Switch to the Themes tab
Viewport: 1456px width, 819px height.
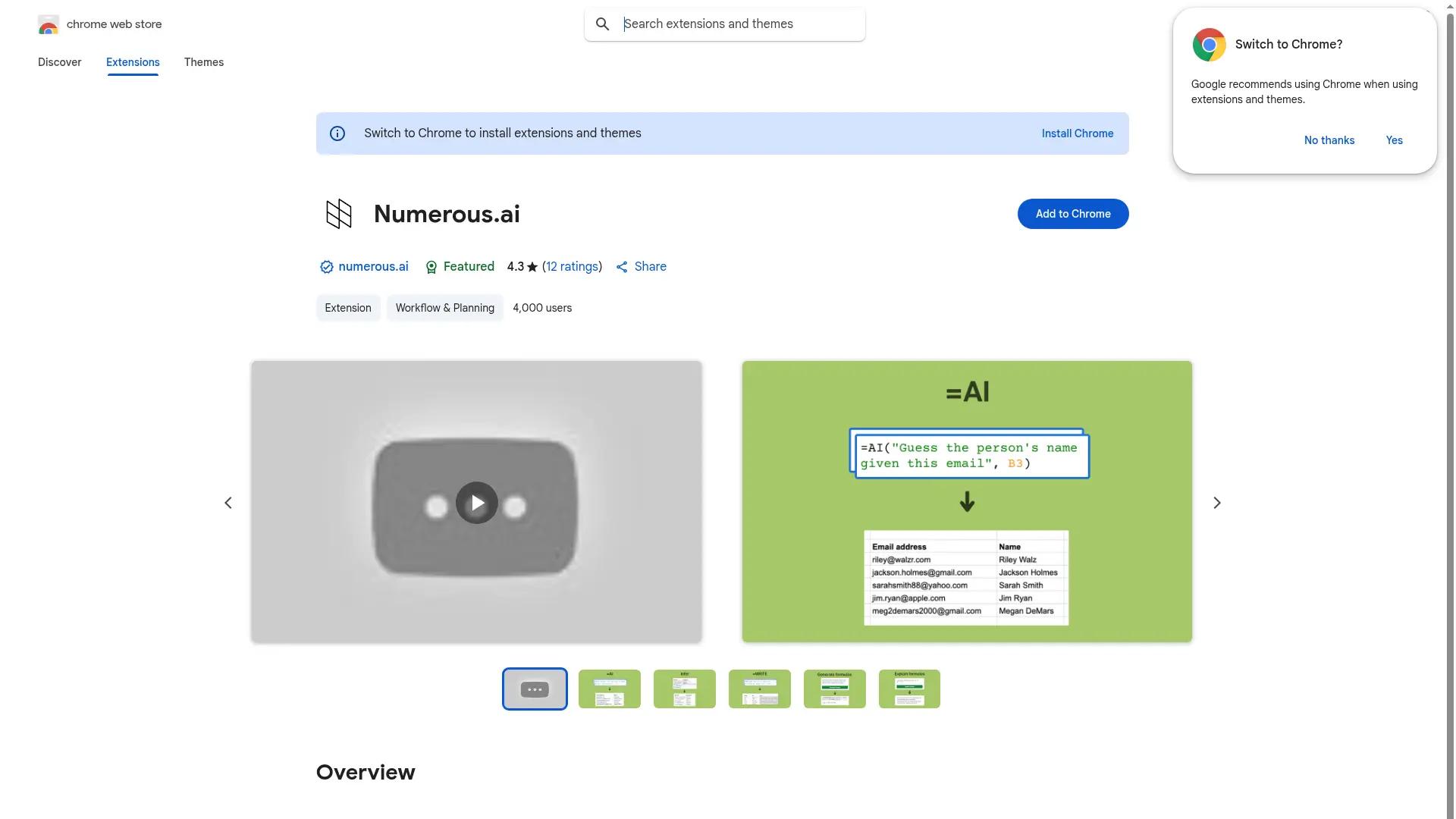tap(203, 62)
